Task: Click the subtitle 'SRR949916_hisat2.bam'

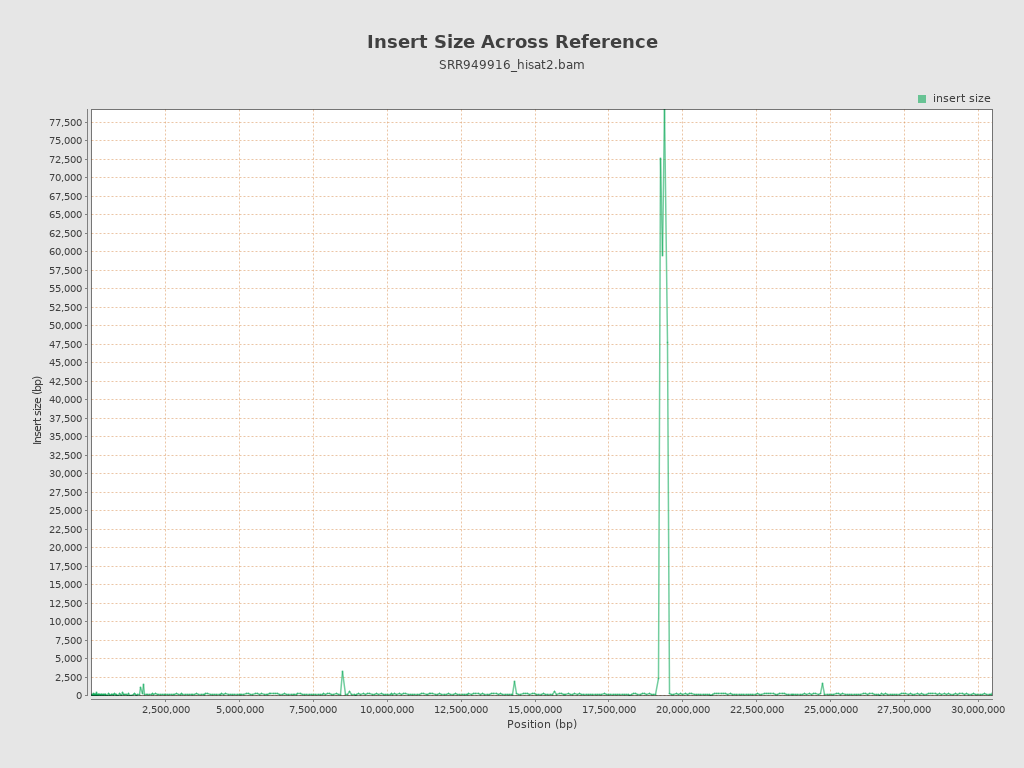Action: pyautogui.click(x=511, y=65)
